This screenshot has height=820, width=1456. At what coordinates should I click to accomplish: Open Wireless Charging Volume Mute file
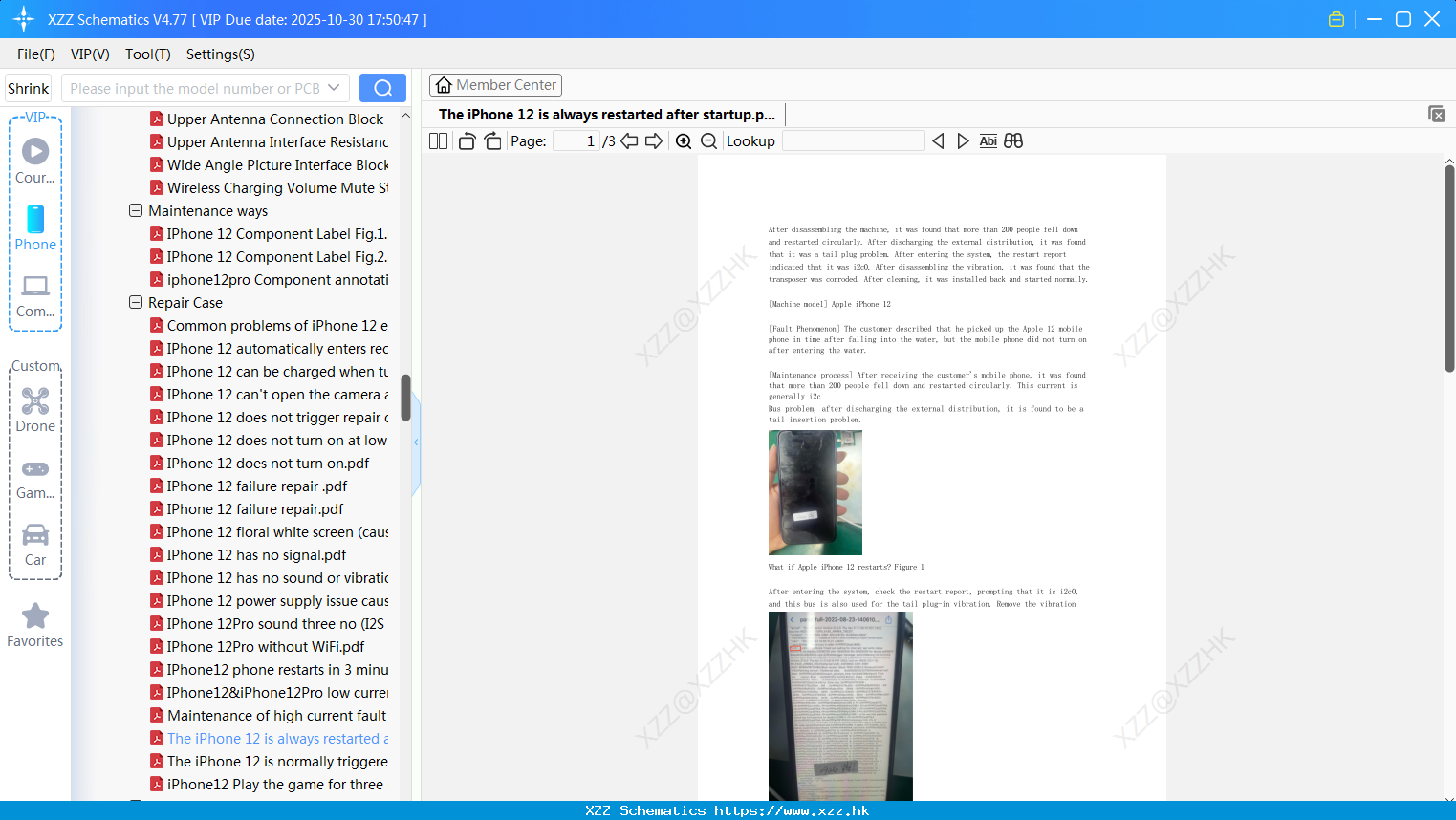[x=270, y=187]
